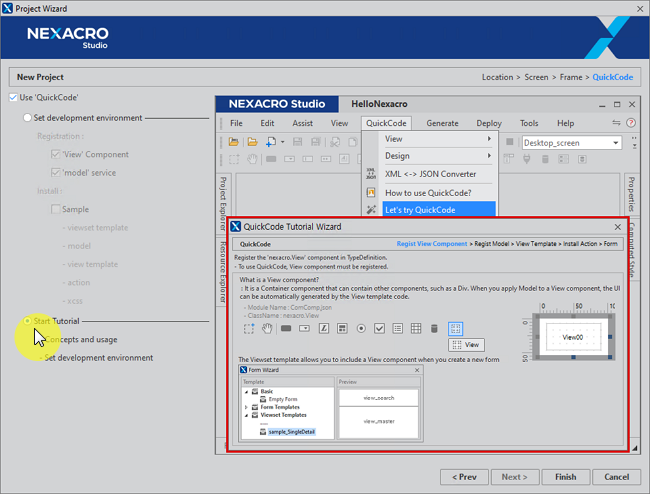Expand the Form Templates tree node
This screenshot has height=494, width=650.
coord(246,407)
